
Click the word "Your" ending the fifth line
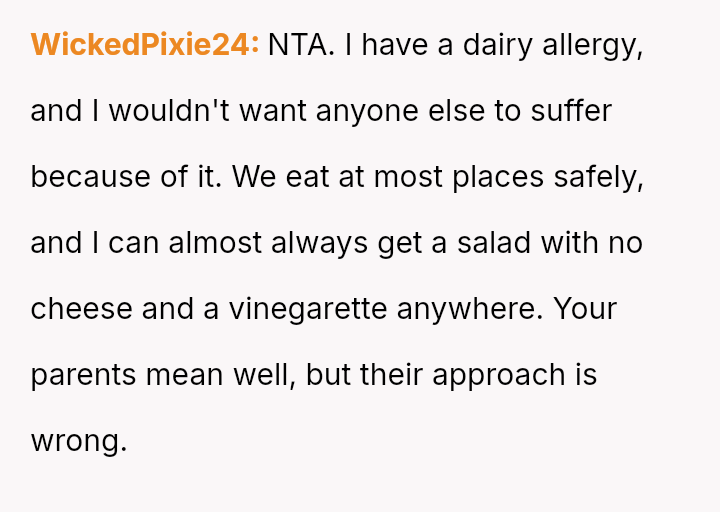(x=584, y=309)
